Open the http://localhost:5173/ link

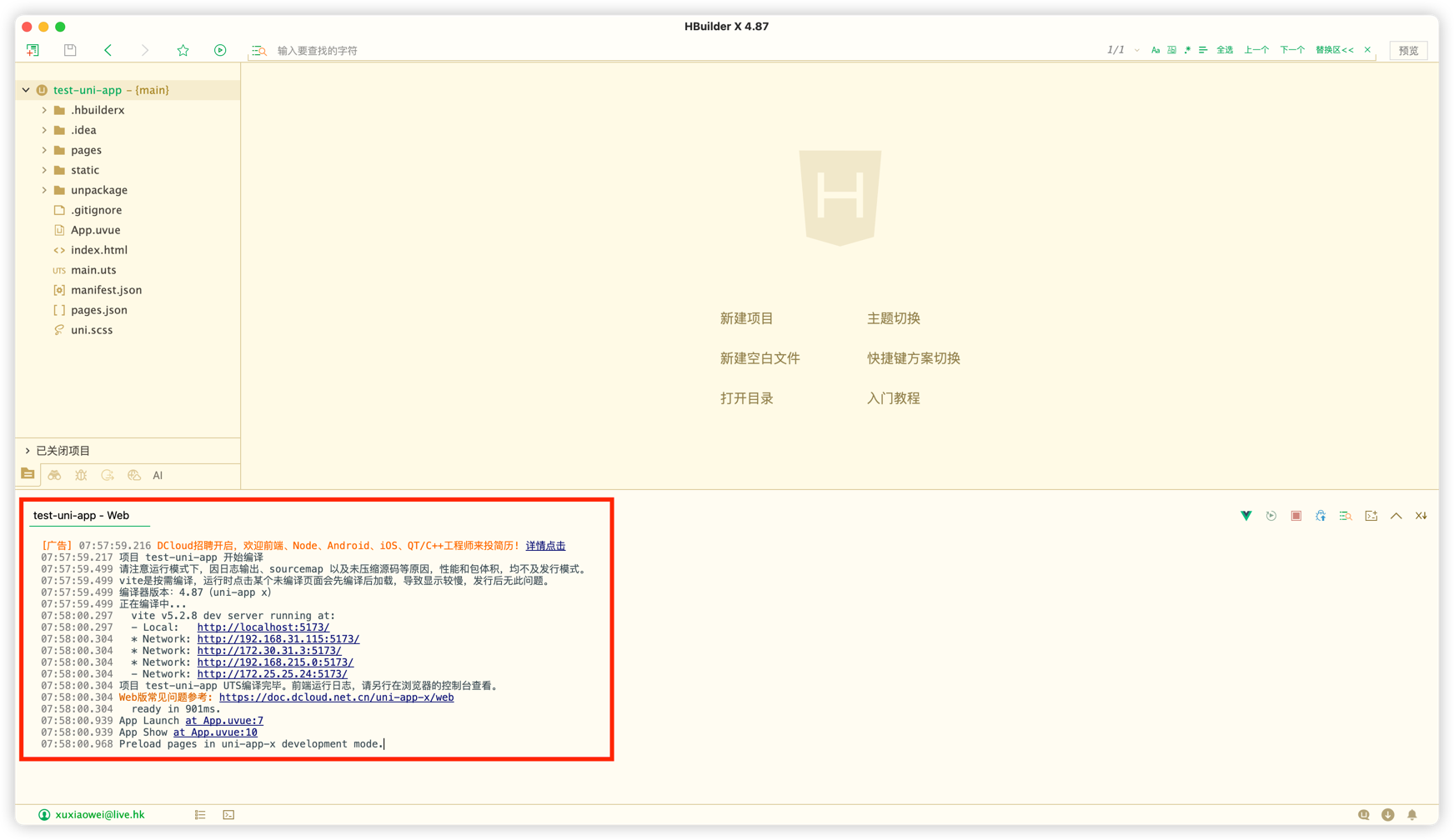263,627
